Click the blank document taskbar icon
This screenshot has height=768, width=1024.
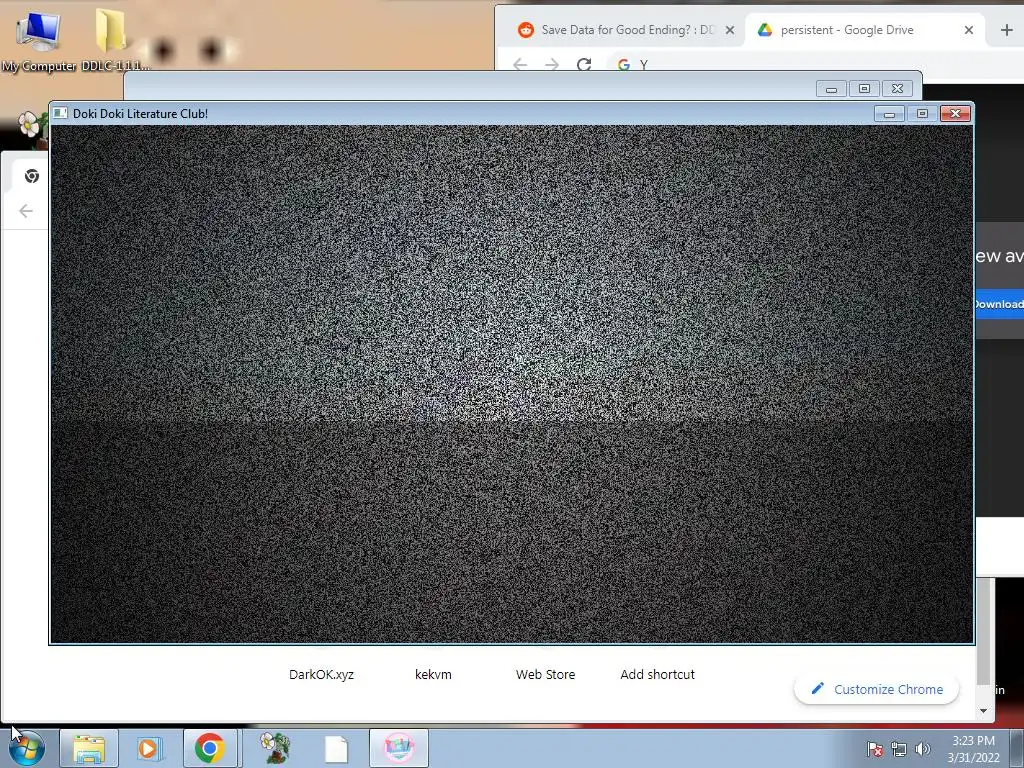click(336, 748)
